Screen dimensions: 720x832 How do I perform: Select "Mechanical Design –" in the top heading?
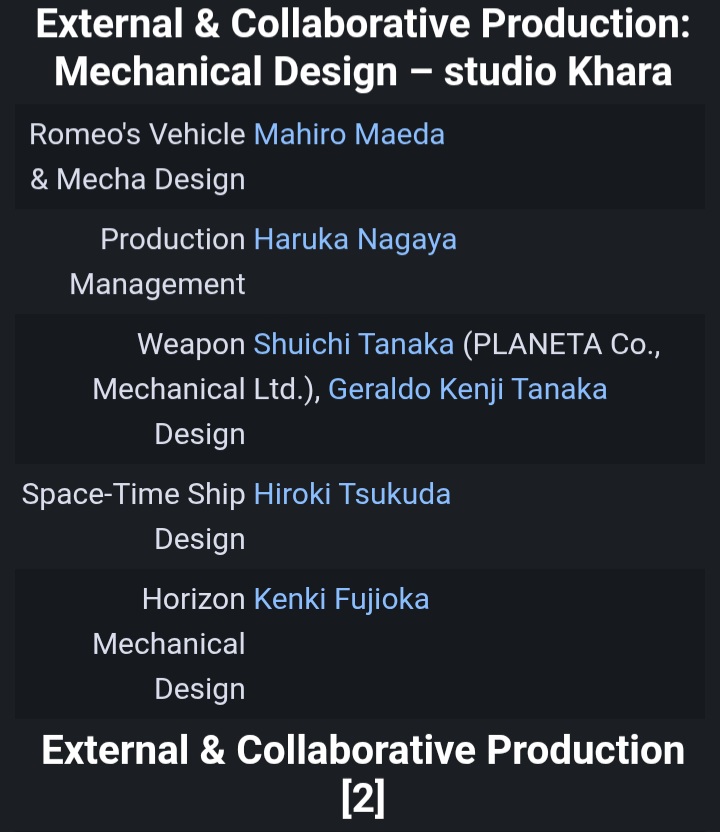tap(244, 71)
